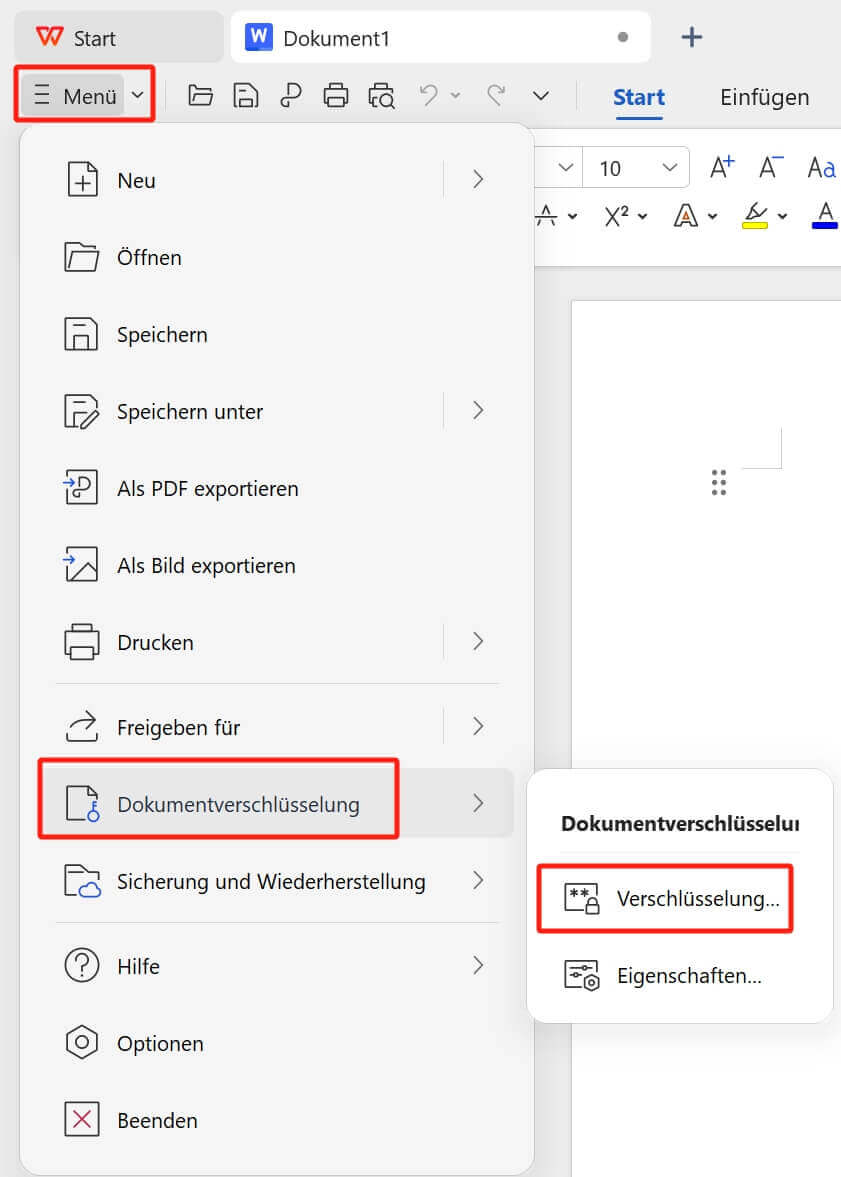Apply superscript with the X² icon
Viewport: 841px width, 1177px height.
tap(617, 216)
